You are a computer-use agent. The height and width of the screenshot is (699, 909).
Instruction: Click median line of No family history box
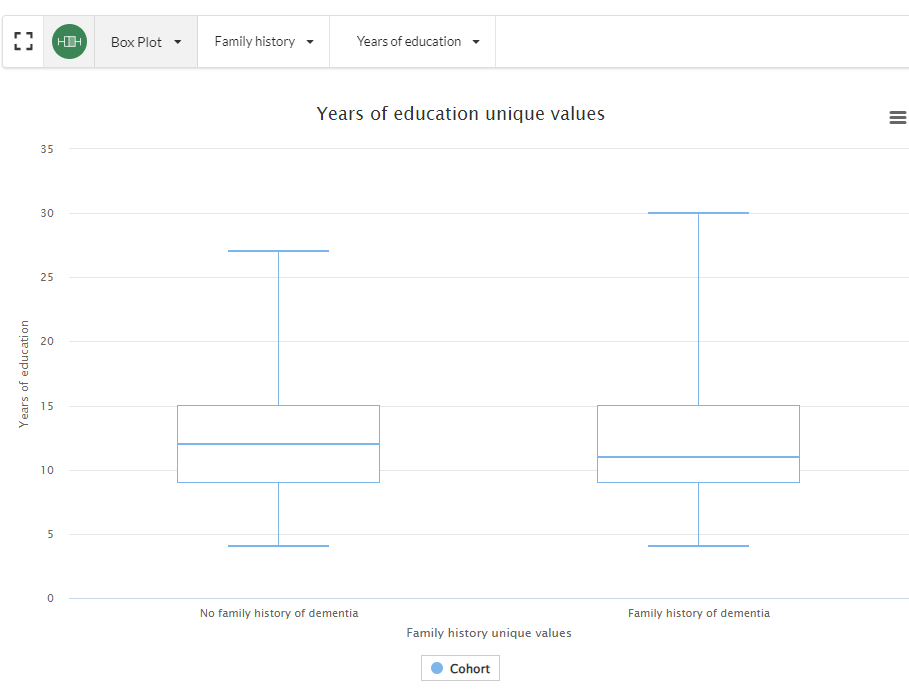tap(278, 444)
